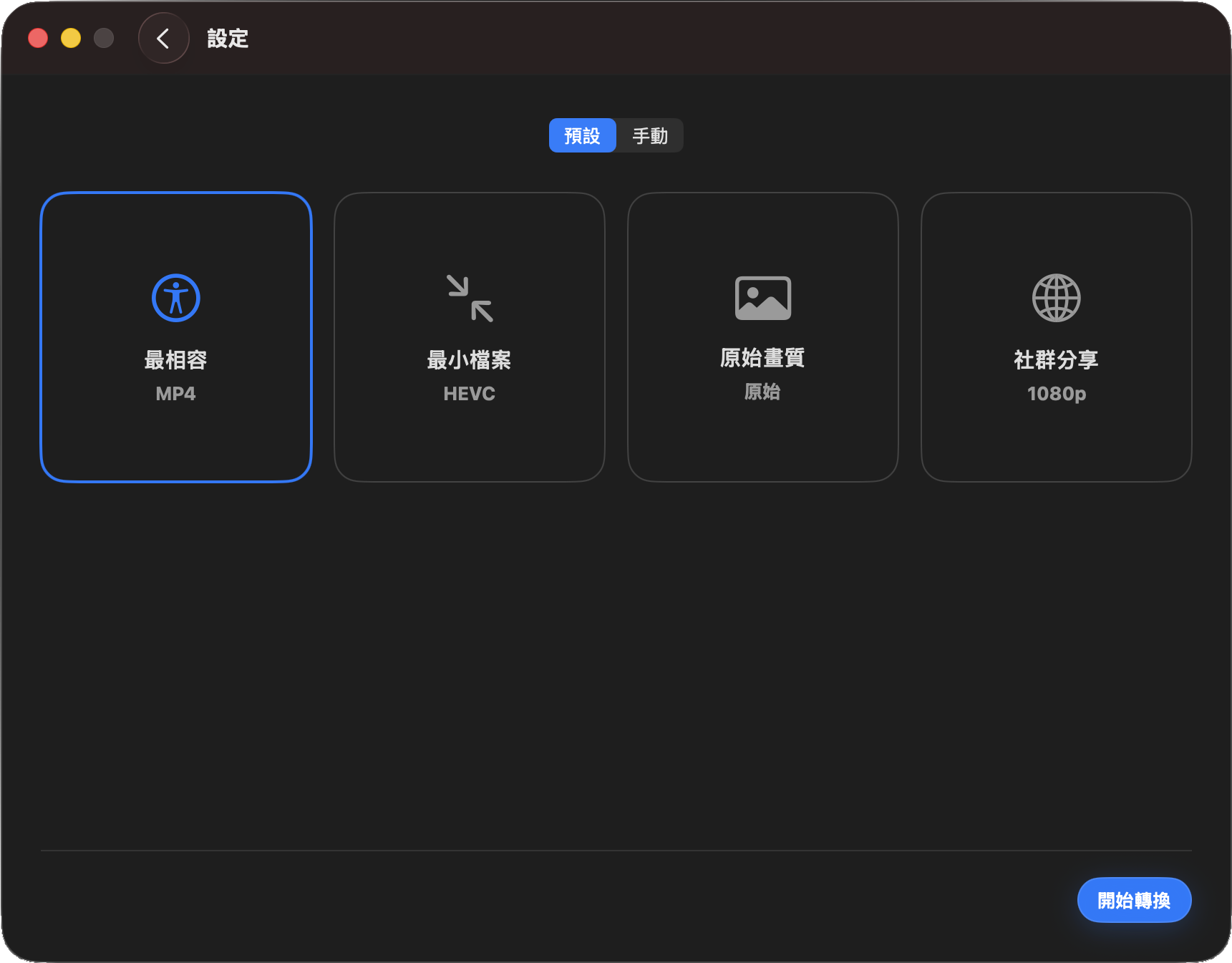The width and height of the screenshot is (1232, 963).
Task: Close the window with red button
Action: (x=38, y=38)
